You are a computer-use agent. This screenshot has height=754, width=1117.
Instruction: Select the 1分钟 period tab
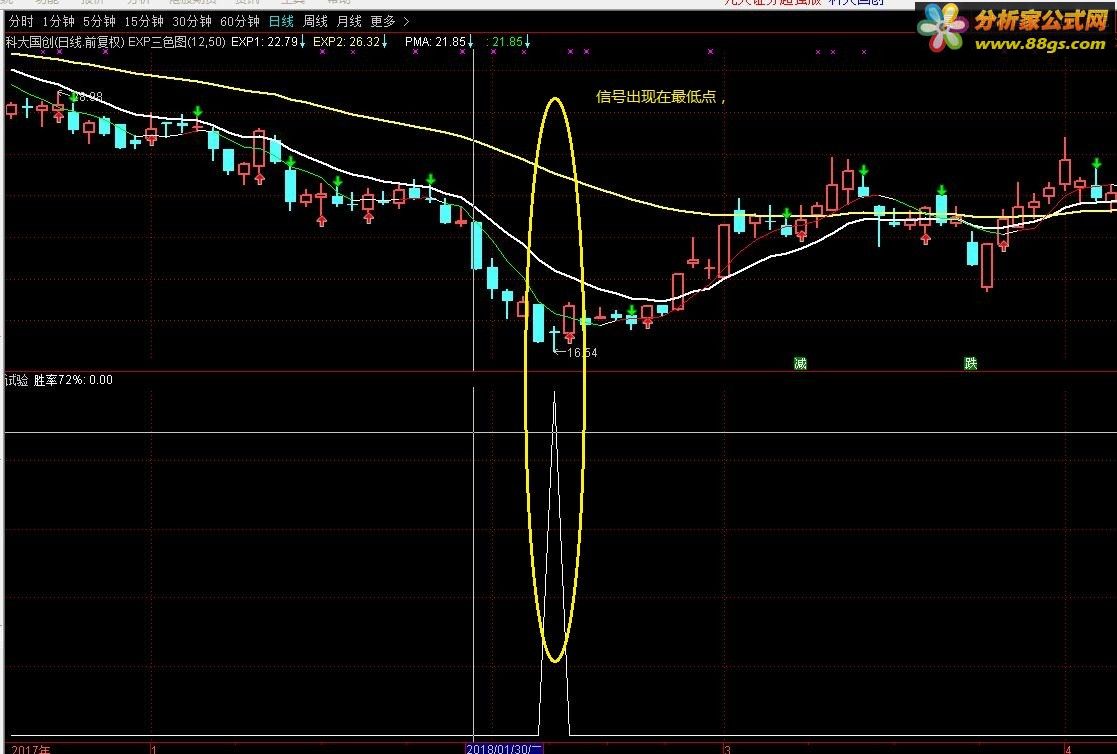tap(58, 22)
